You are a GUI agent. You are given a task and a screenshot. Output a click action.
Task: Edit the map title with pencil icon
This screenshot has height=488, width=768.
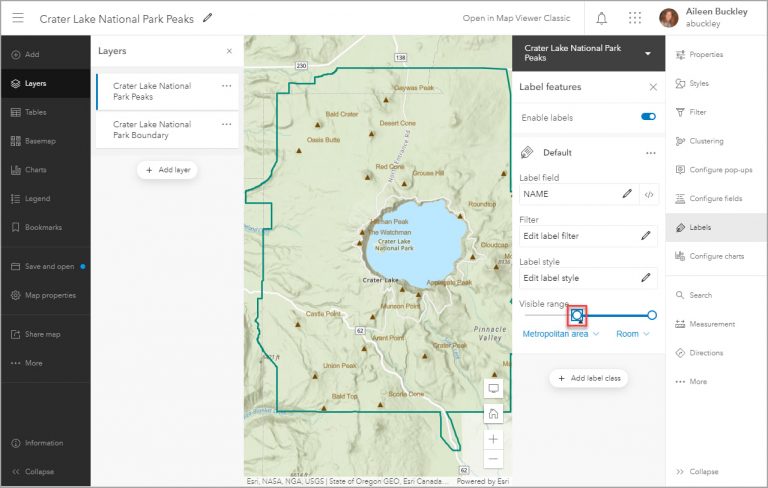pos(208,18)
